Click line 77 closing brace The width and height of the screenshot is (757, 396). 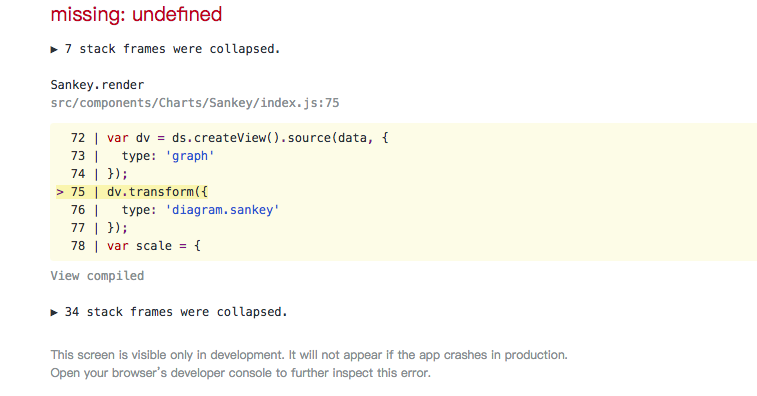tap(99, 228)
